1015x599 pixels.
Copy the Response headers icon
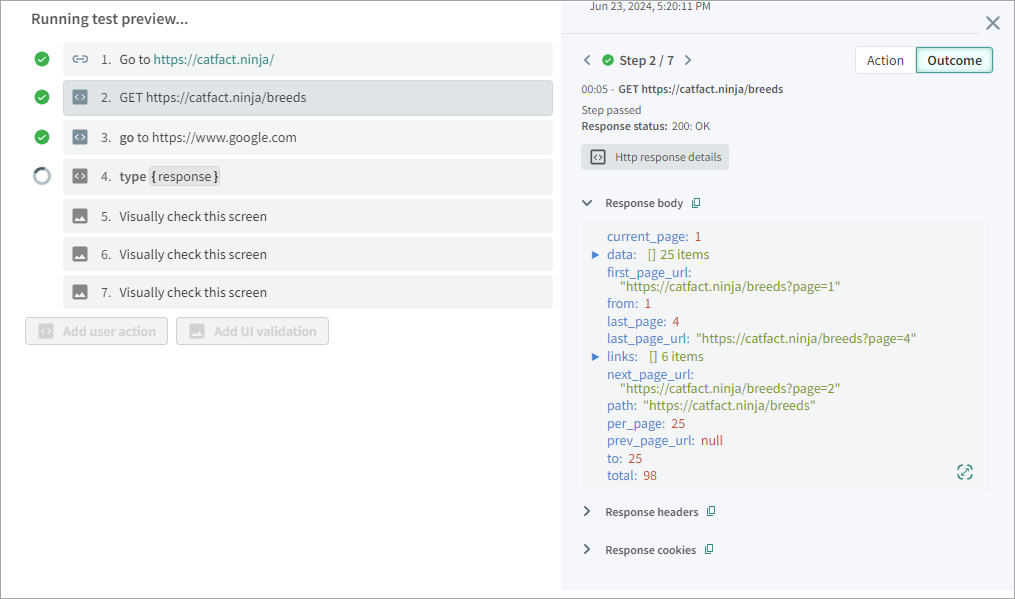pos(711,512)
